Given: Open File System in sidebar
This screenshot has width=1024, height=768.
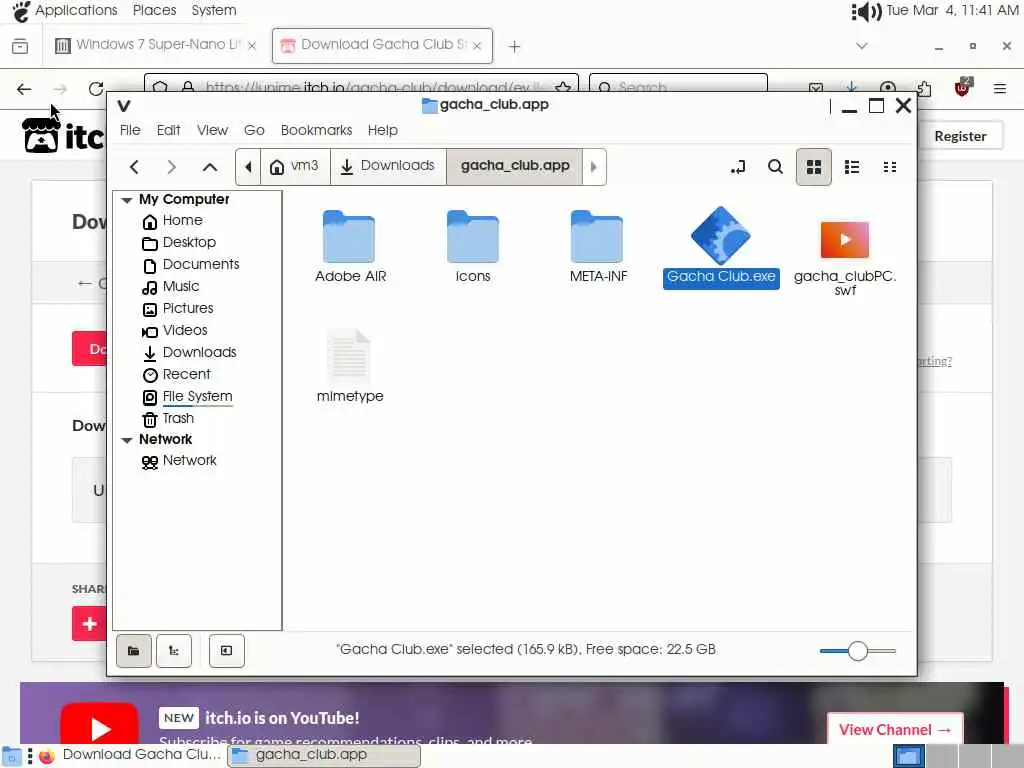Looking at the screenshot, I should click(x=187, y=396).
